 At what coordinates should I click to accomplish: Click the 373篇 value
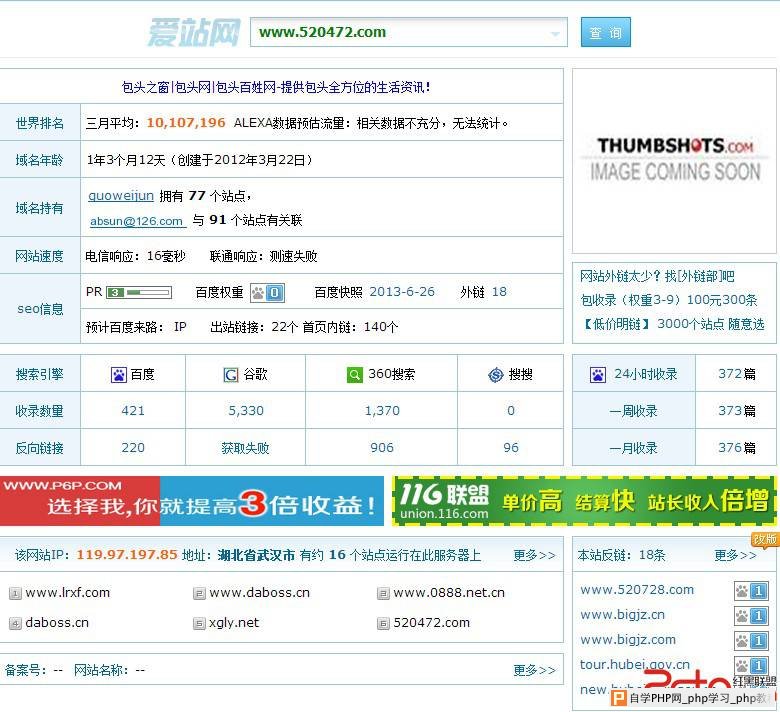point(737,410)
